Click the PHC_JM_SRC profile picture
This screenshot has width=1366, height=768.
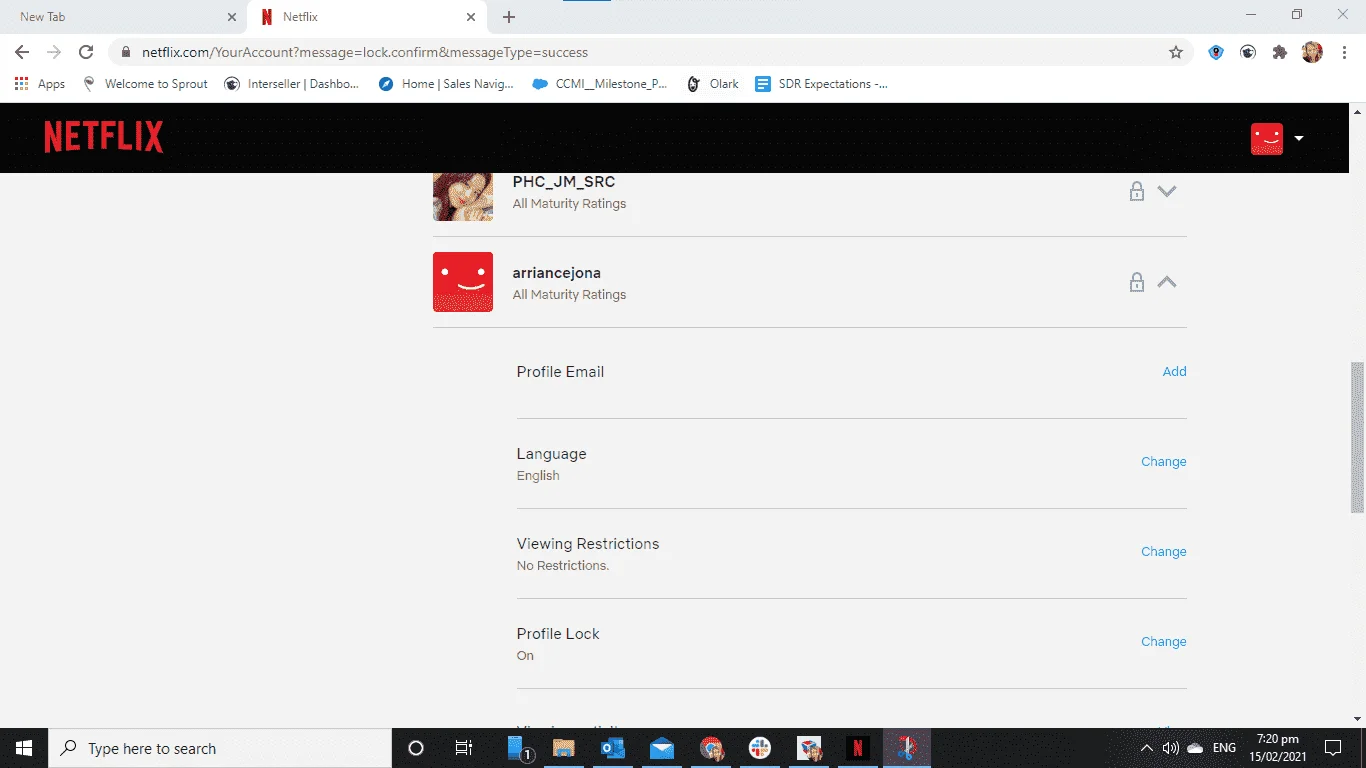(463, 196)
